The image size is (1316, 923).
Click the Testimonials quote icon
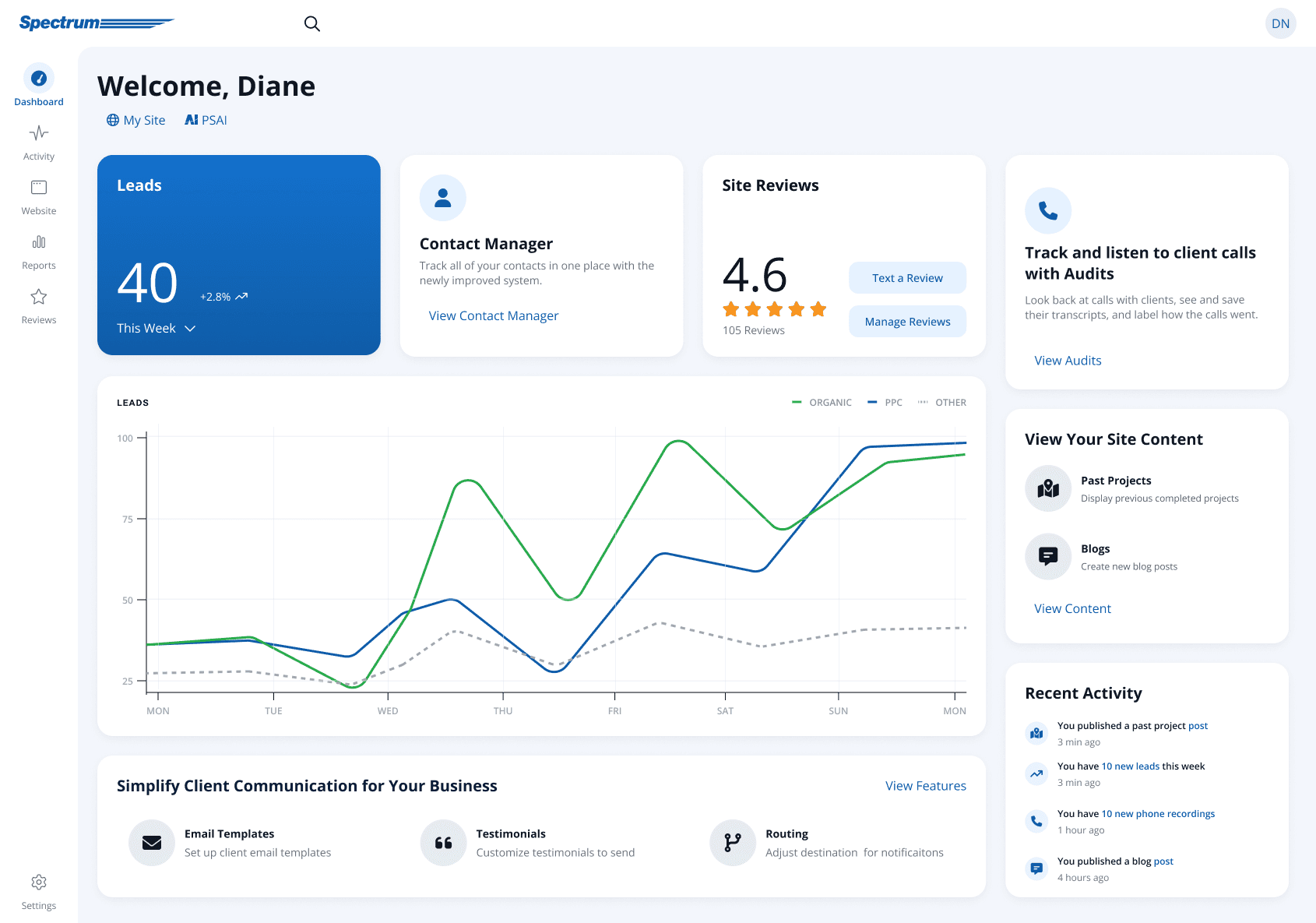coord(443,843)
